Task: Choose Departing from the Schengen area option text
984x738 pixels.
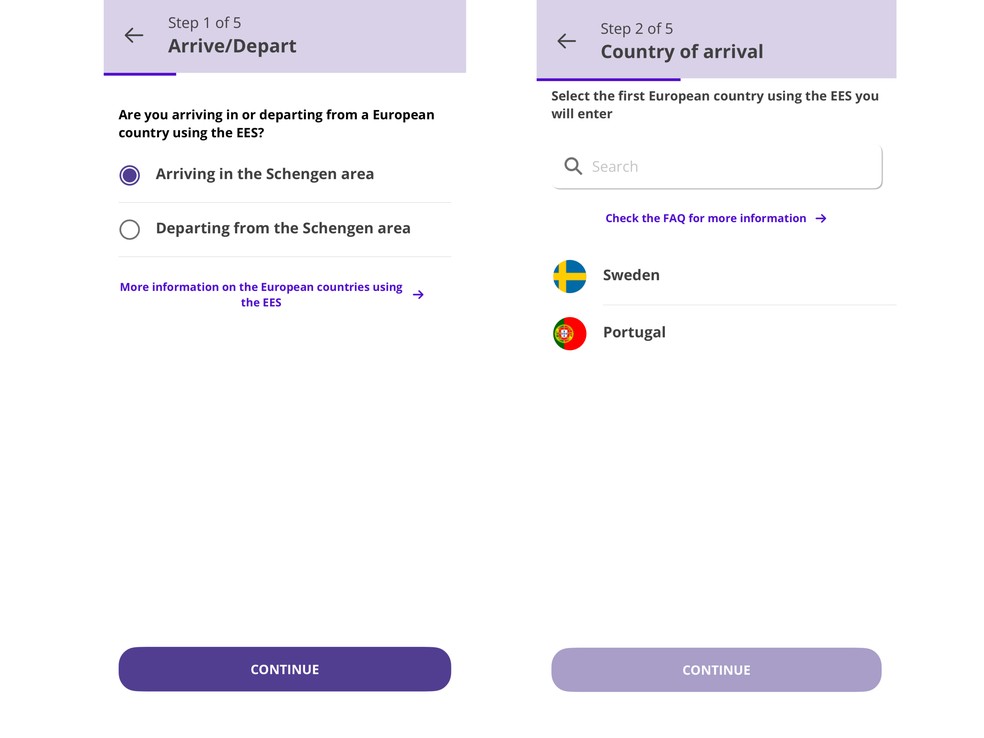Action: point(283,228)
